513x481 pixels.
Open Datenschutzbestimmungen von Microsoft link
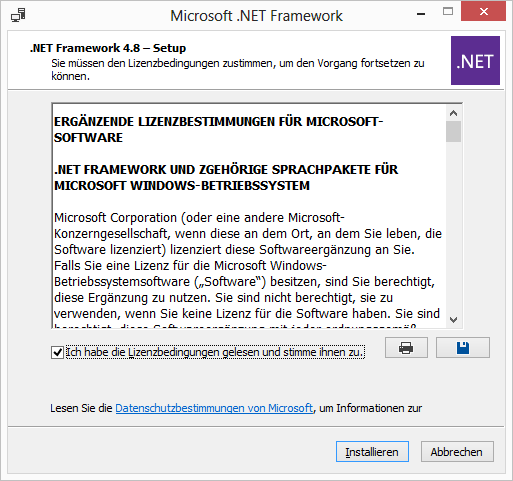[214, 408]
